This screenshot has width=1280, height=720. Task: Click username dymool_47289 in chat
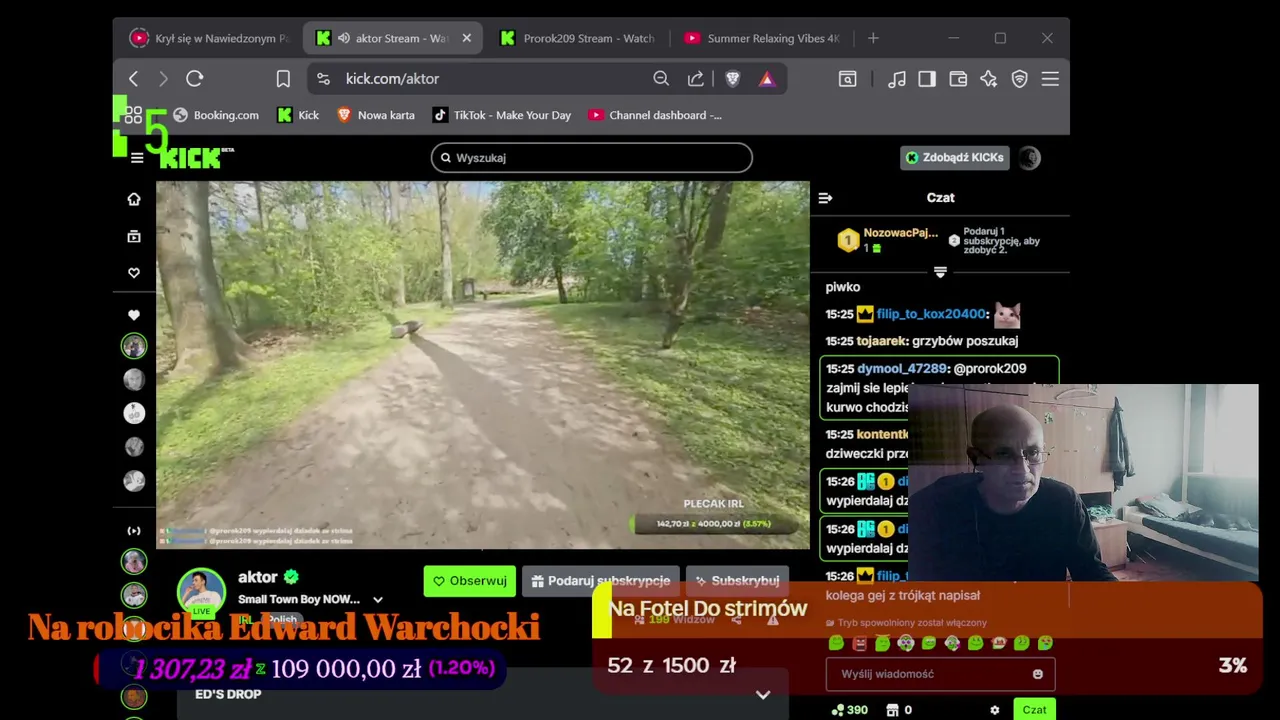click(900, 369)
